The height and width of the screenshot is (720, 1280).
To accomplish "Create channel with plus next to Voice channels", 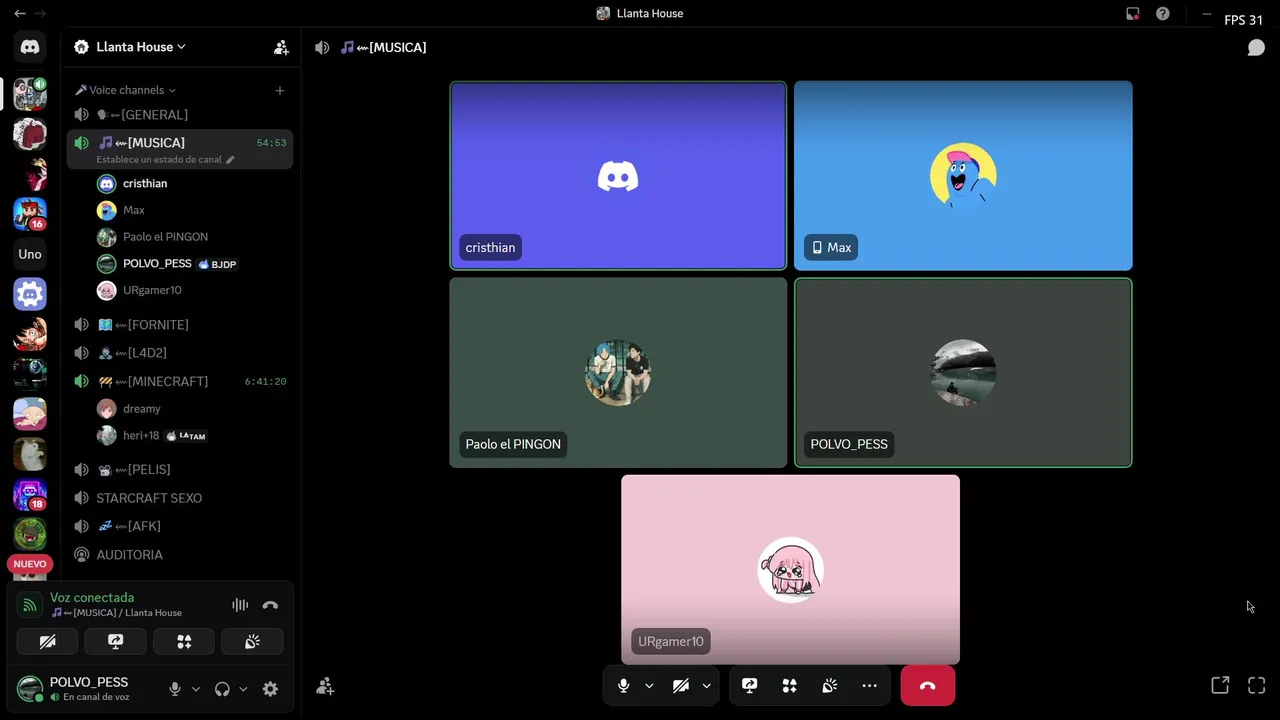I will pos(280,90).
